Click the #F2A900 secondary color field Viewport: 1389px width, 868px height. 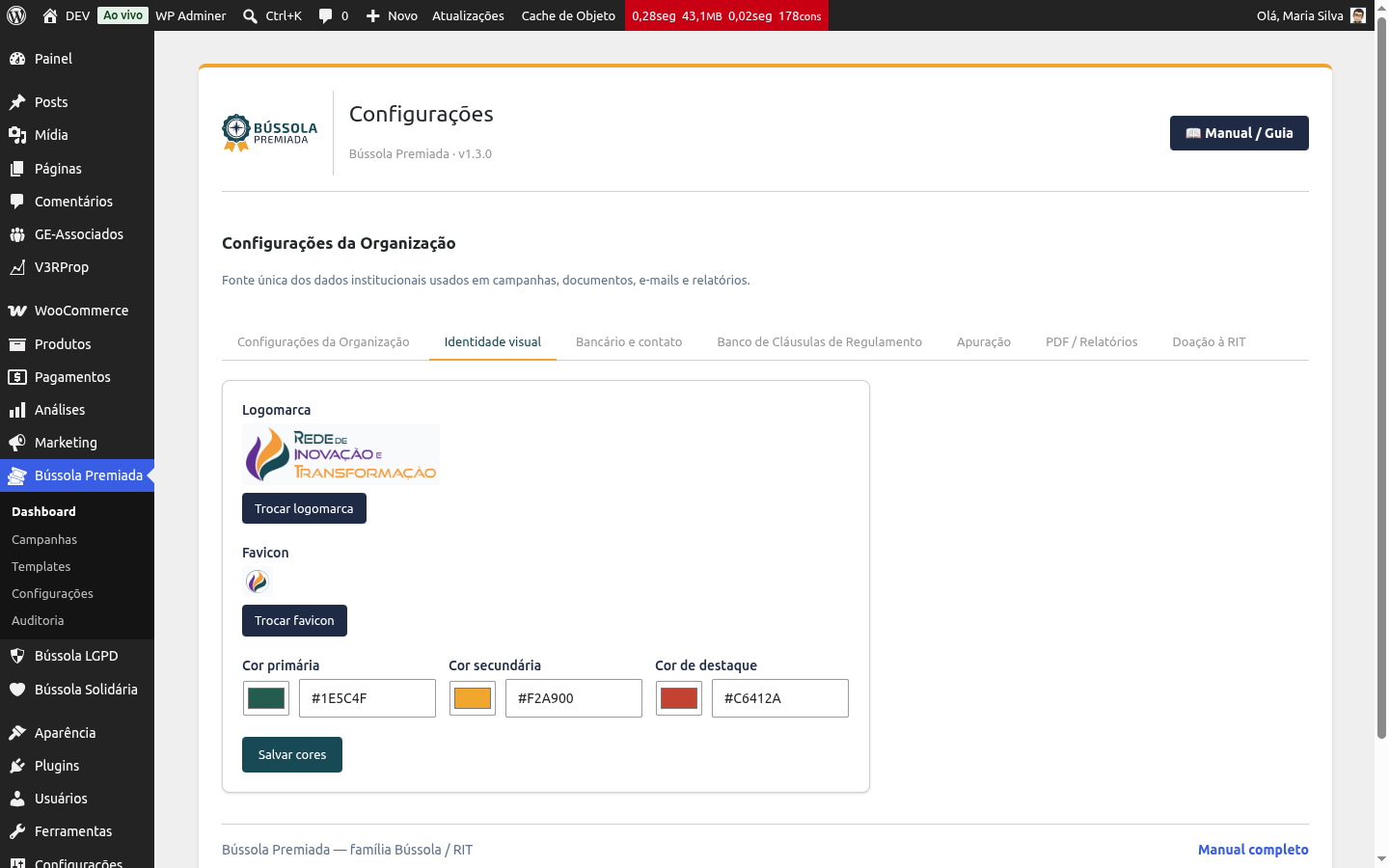pos(574,698)
